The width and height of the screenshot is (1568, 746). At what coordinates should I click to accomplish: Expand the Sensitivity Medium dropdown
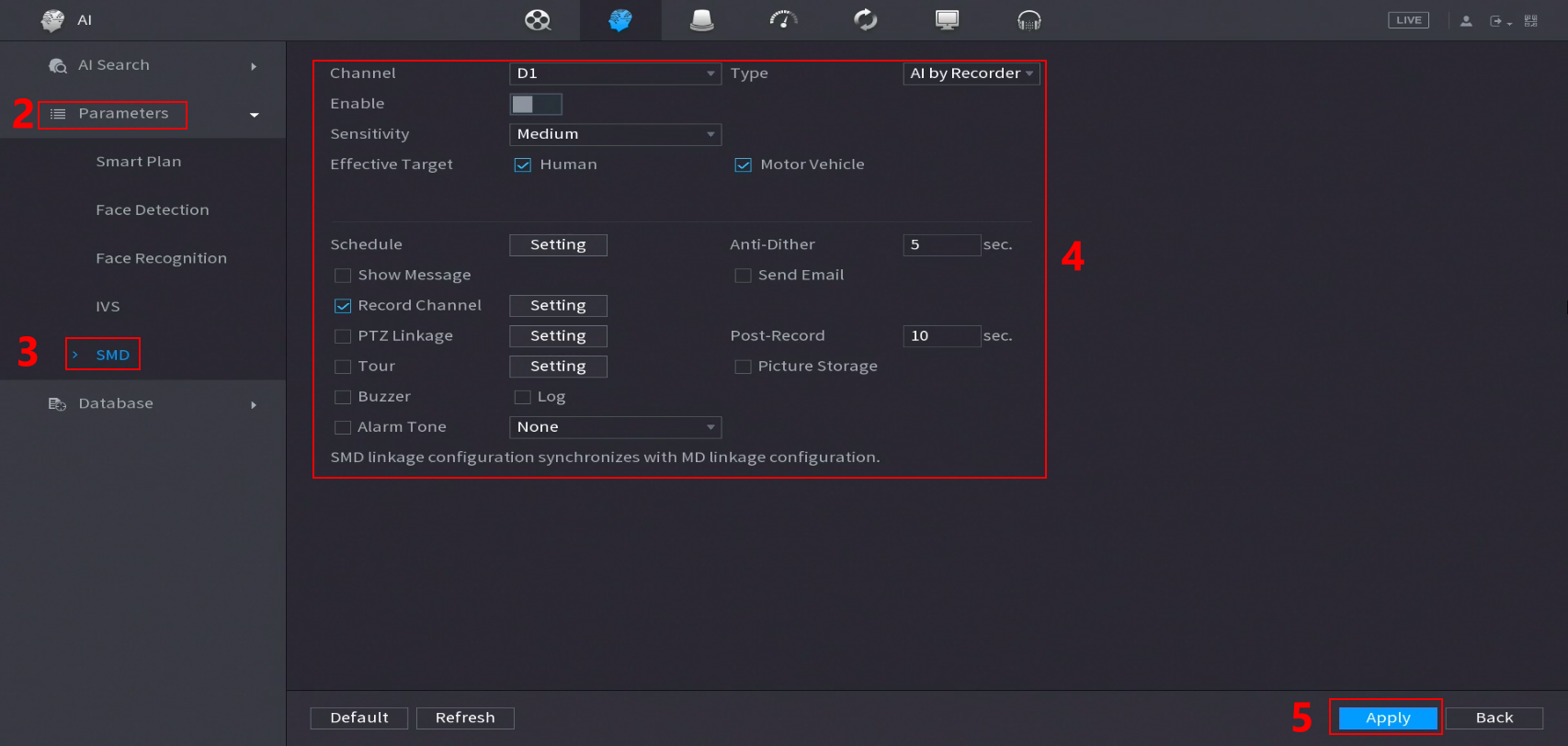pos(615,134)
